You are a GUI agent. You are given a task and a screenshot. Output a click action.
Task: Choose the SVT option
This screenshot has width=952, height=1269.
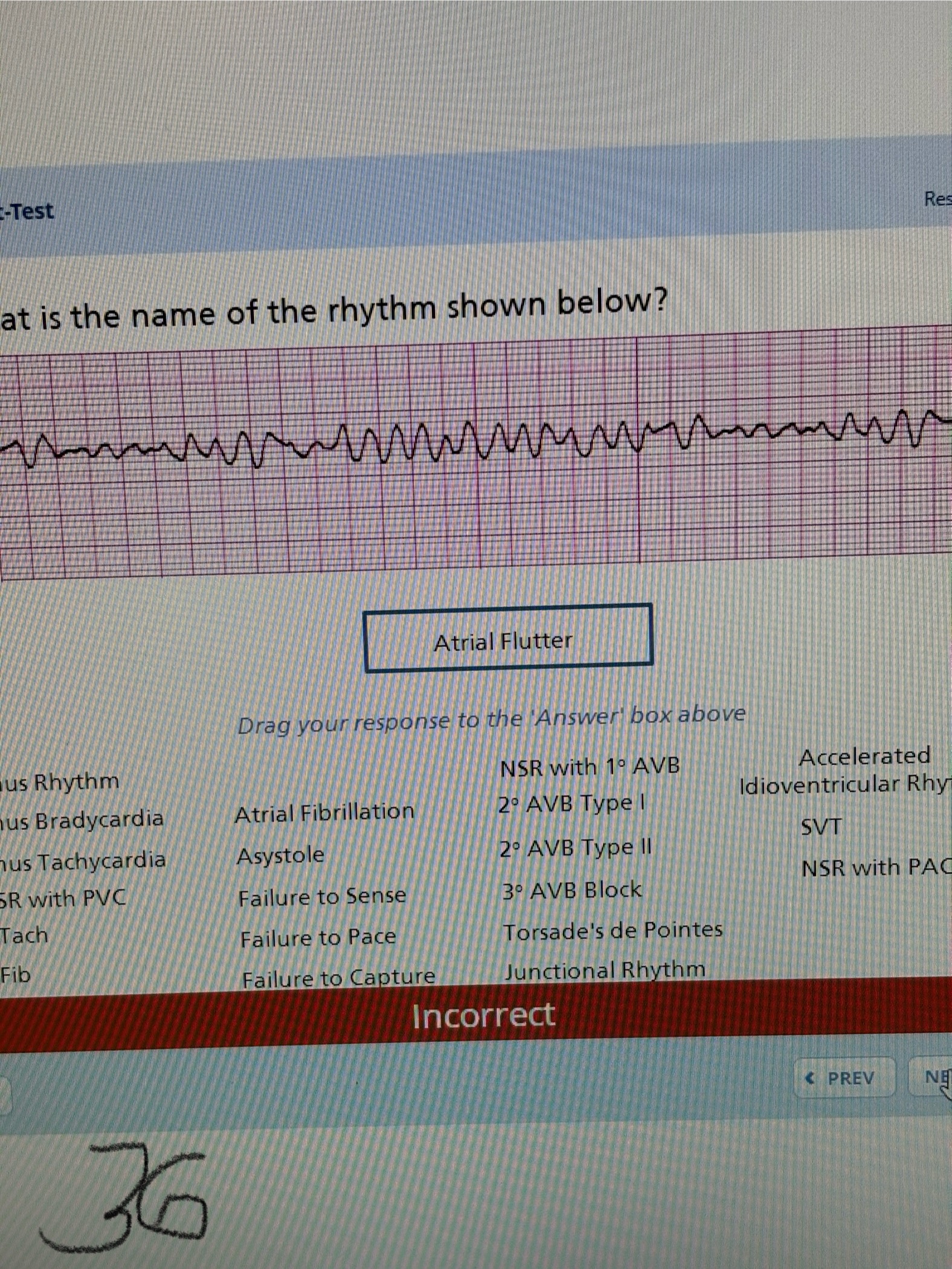coord(821,827)
